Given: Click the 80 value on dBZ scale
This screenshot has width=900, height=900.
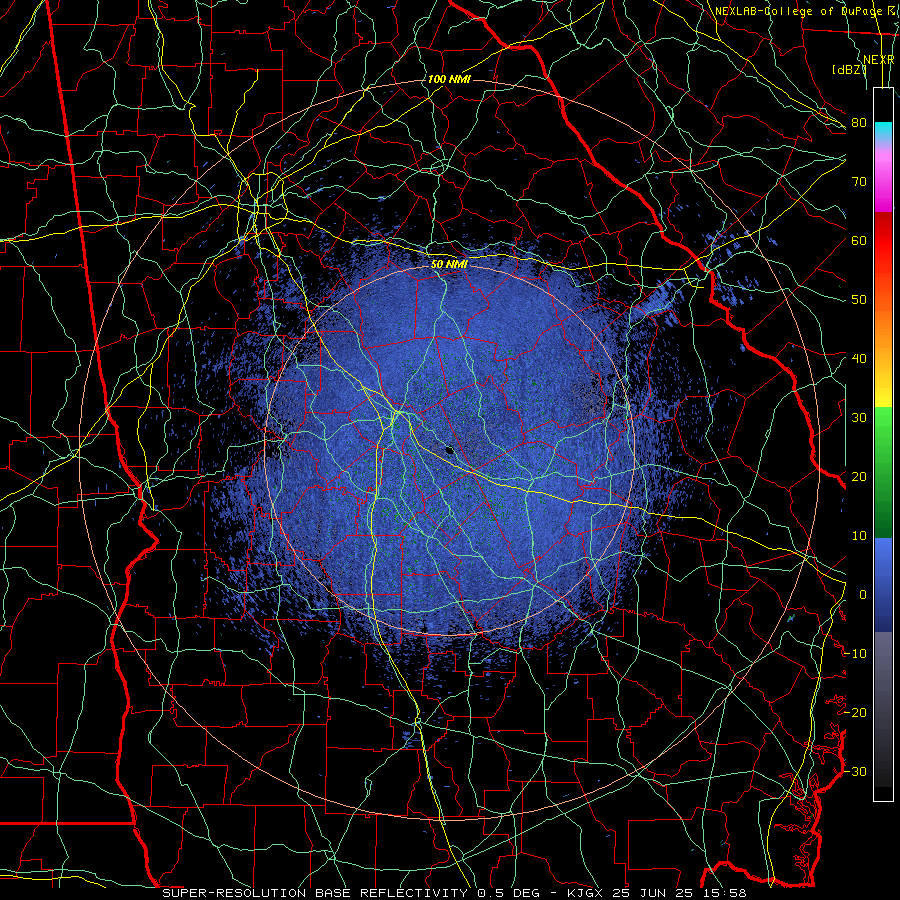Looking at the screenshot, I should (859, 122).
